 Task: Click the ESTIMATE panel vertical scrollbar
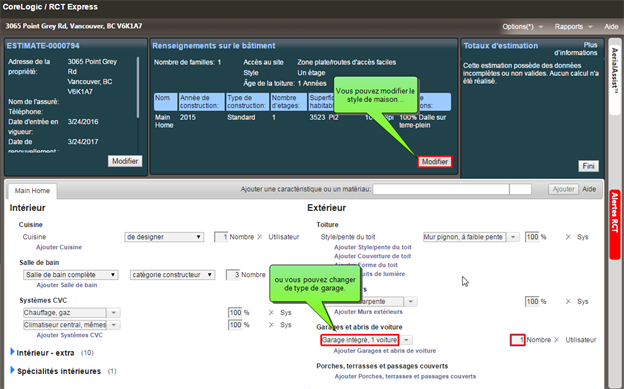pyautogui.click(x=138, y=88)
